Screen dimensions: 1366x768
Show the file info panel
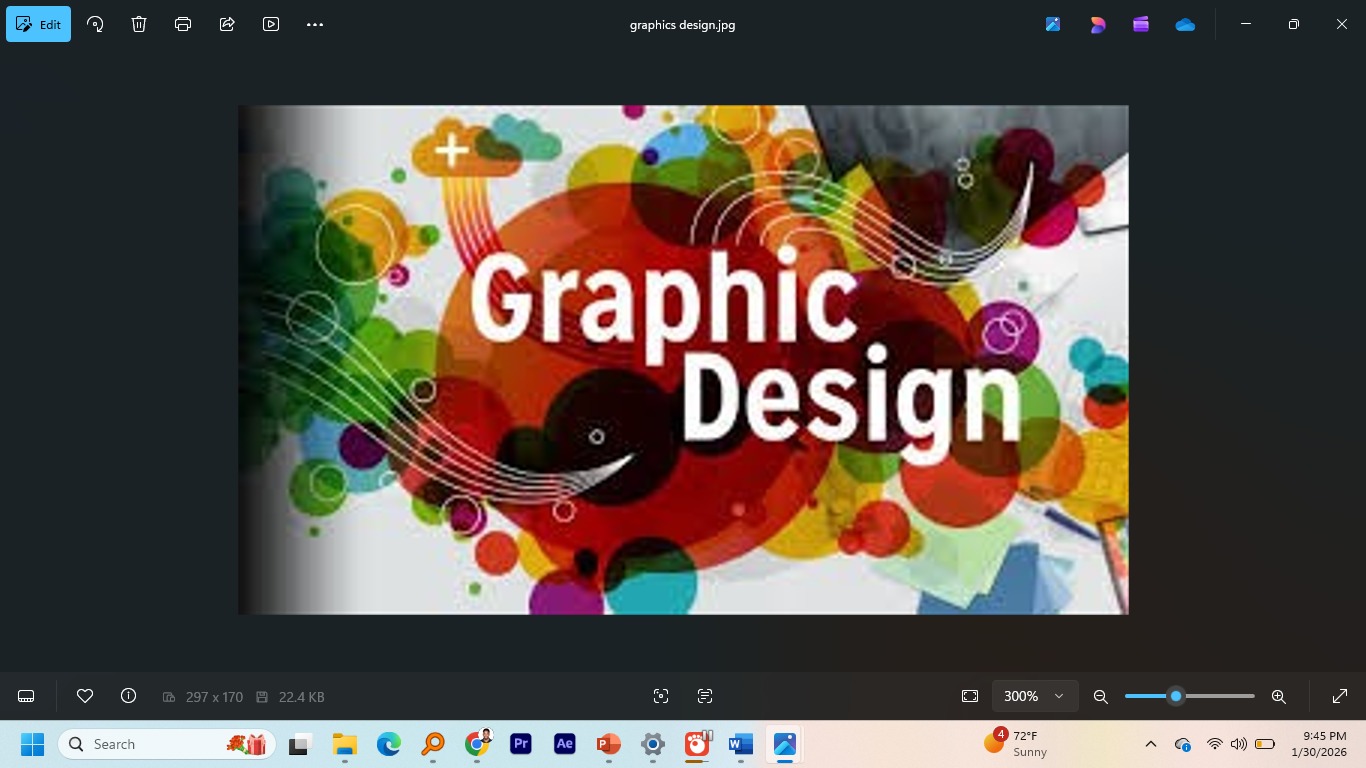tap(128, 696)
